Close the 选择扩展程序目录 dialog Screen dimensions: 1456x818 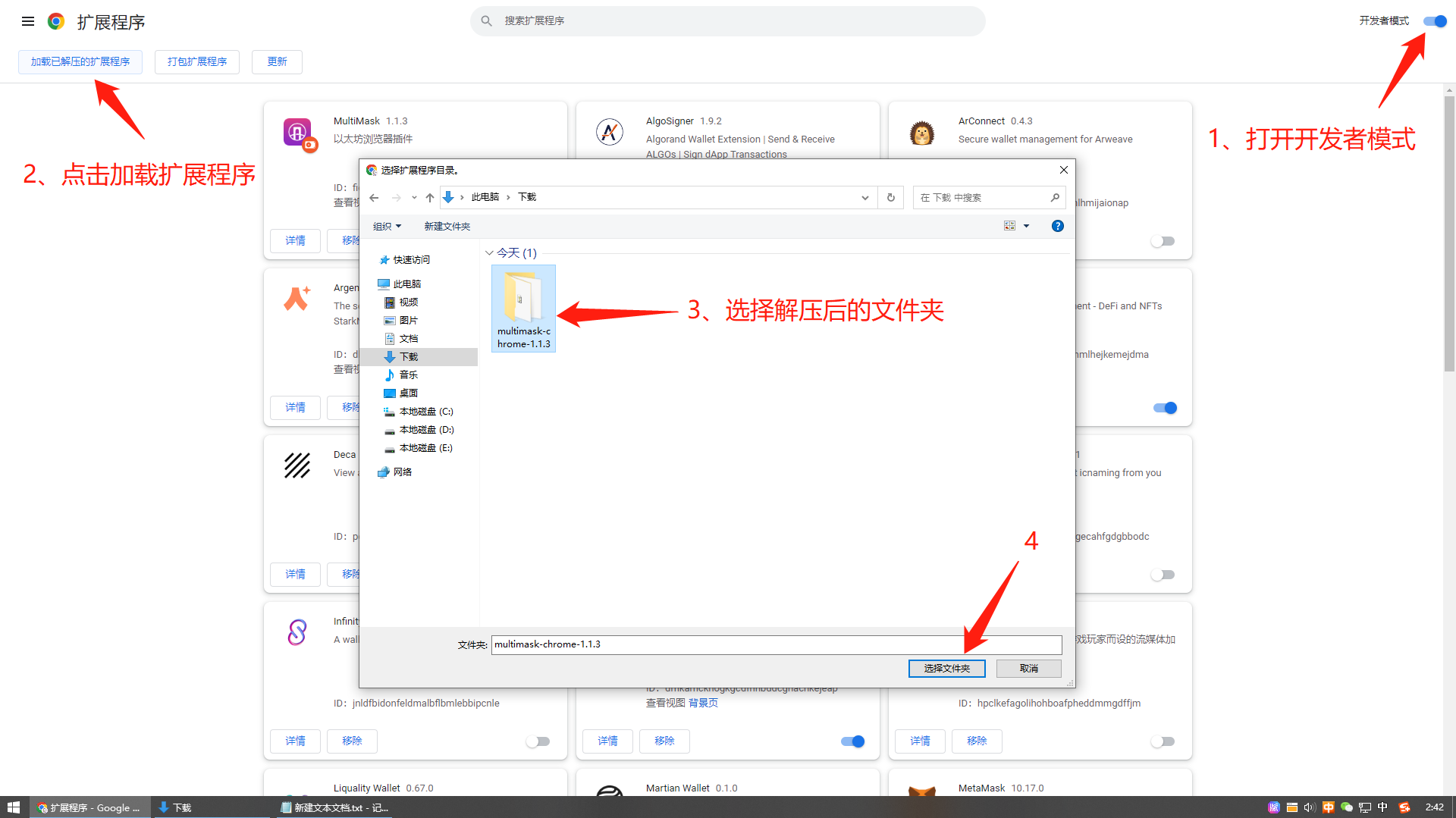[1063, 171]
